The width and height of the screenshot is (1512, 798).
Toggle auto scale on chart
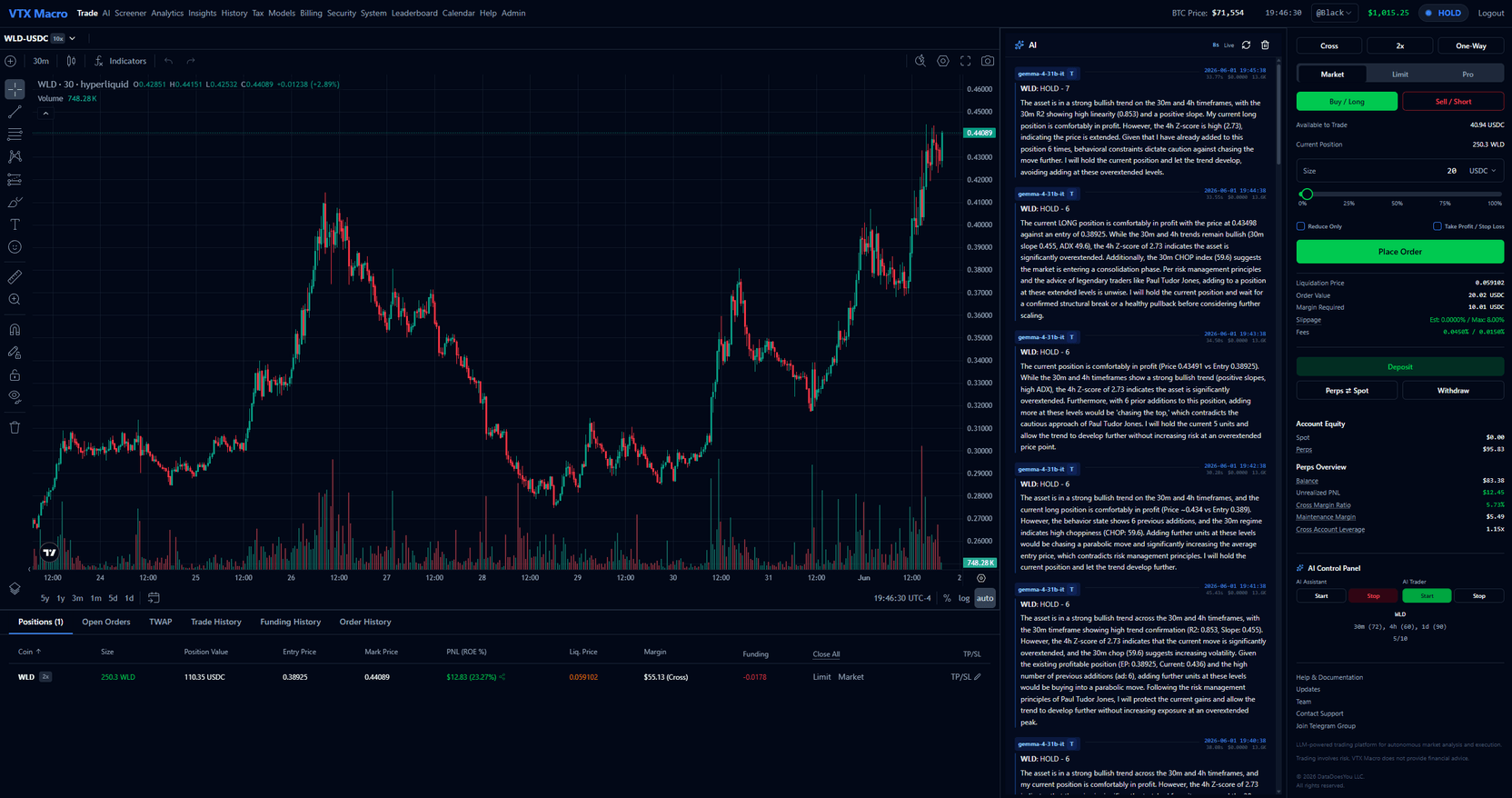[x=985, y=598]
